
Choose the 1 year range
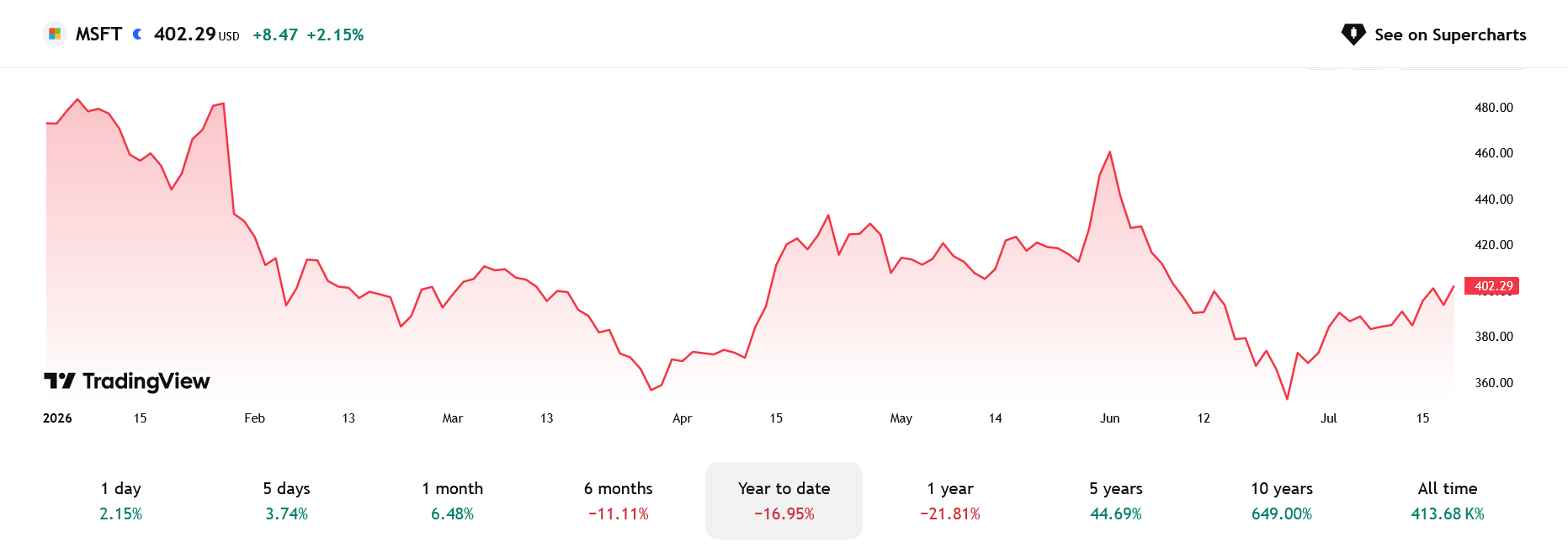point(950,500)
